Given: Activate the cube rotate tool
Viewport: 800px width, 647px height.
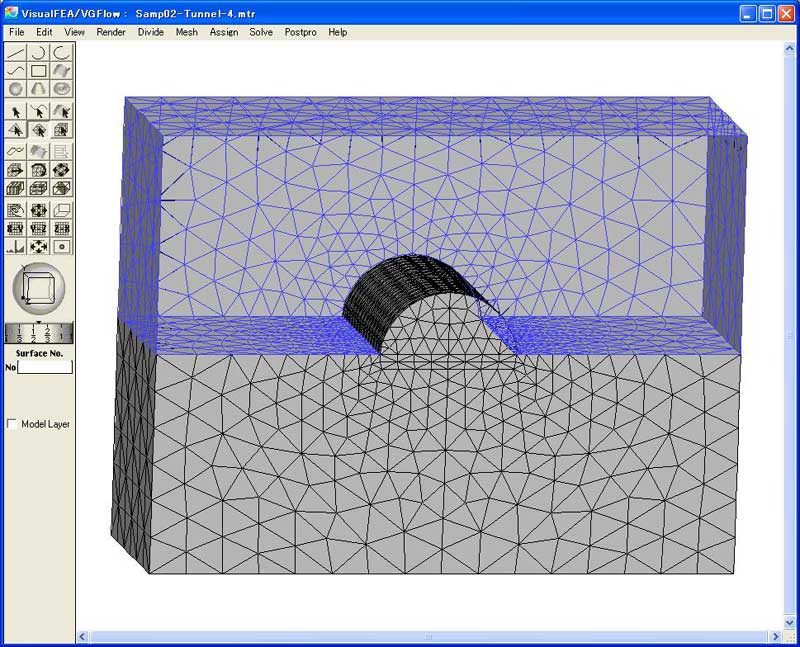Looking at the screenshot, I should coord(38,170).
